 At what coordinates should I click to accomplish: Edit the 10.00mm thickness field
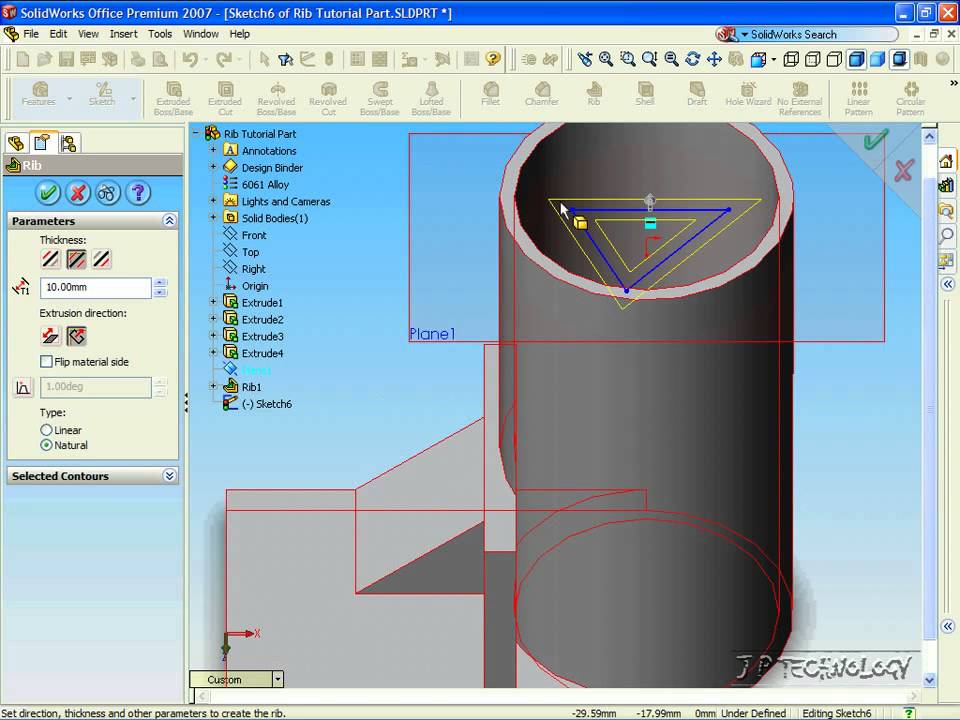tap(96, 287)
